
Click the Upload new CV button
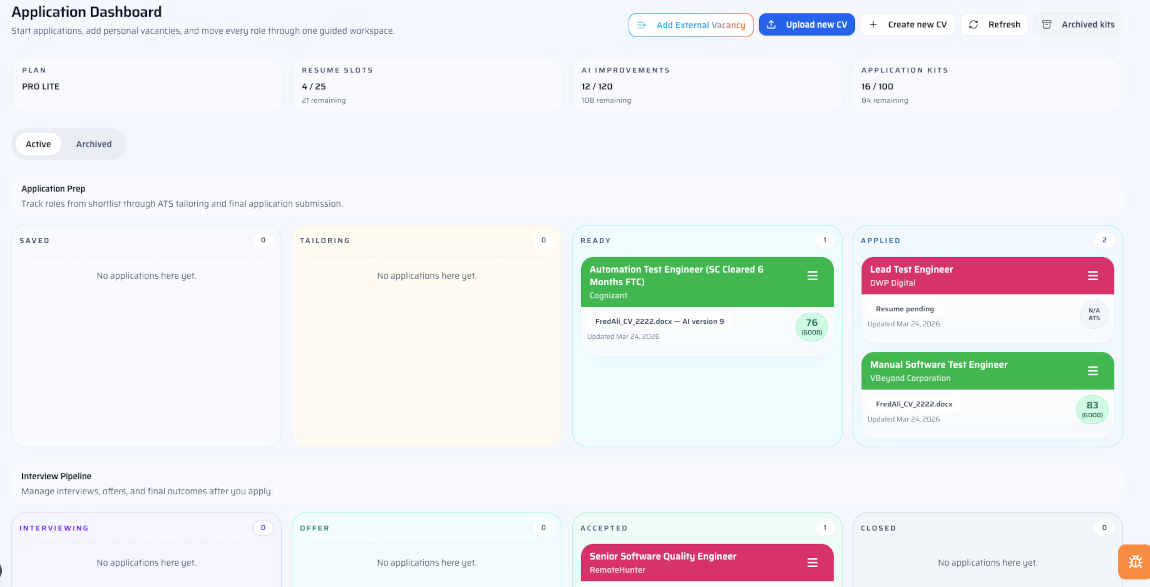click(807, 24)
